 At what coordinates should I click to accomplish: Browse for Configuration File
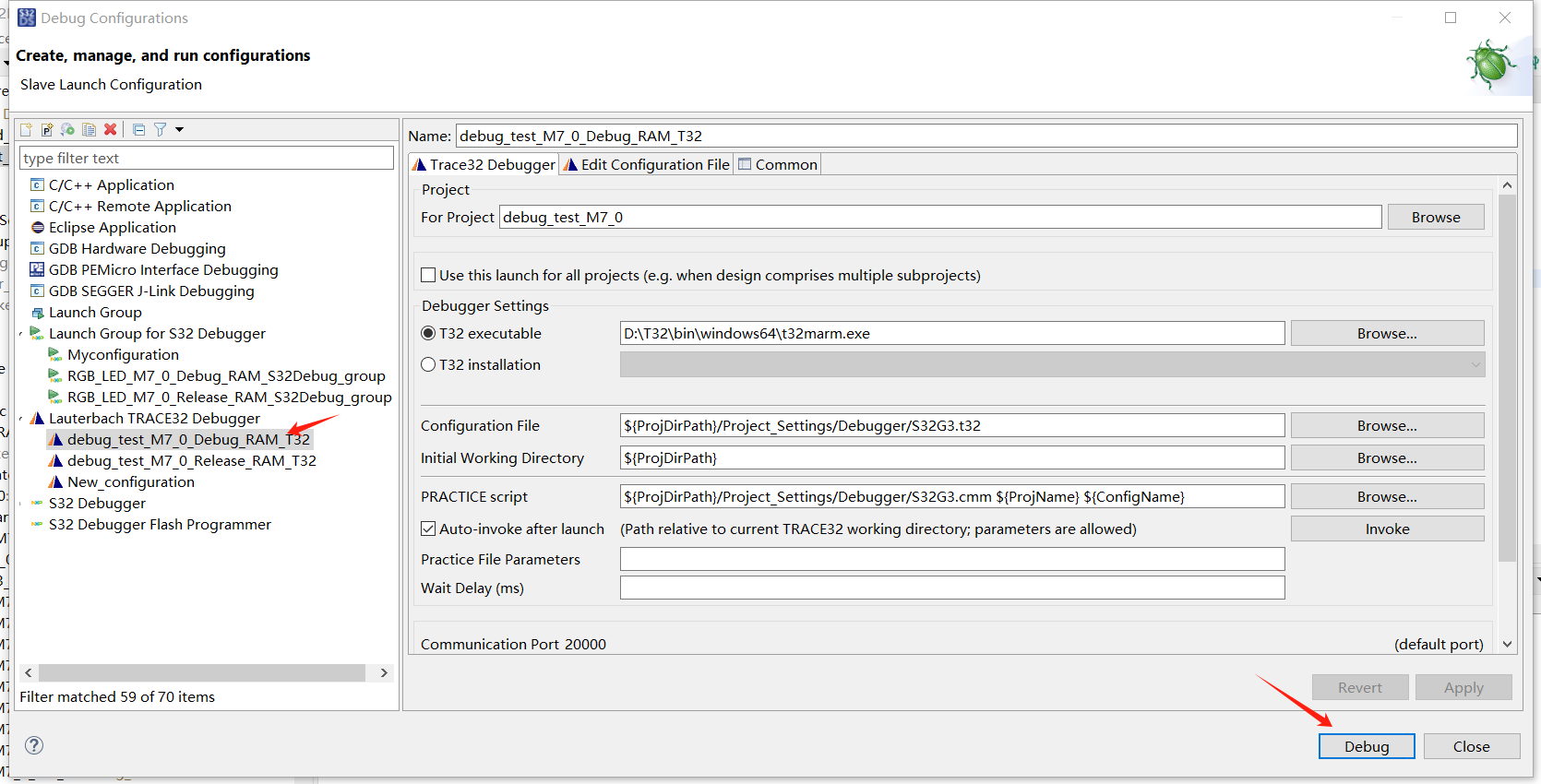pos(1387,425)
